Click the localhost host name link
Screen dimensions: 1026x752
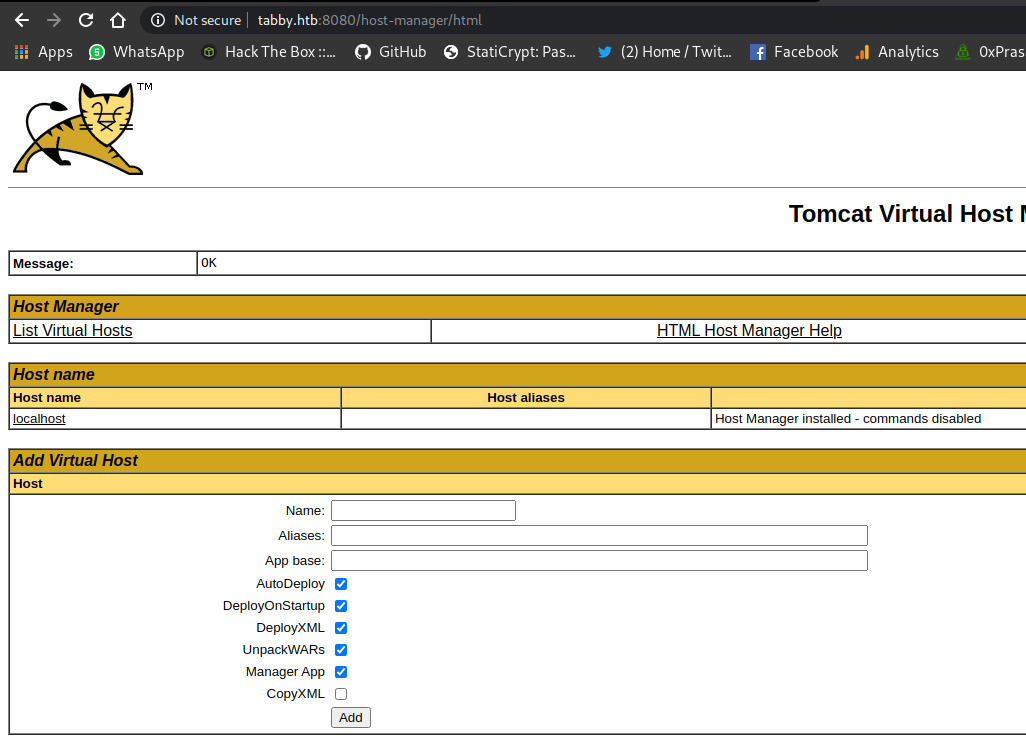click(39, 419)
